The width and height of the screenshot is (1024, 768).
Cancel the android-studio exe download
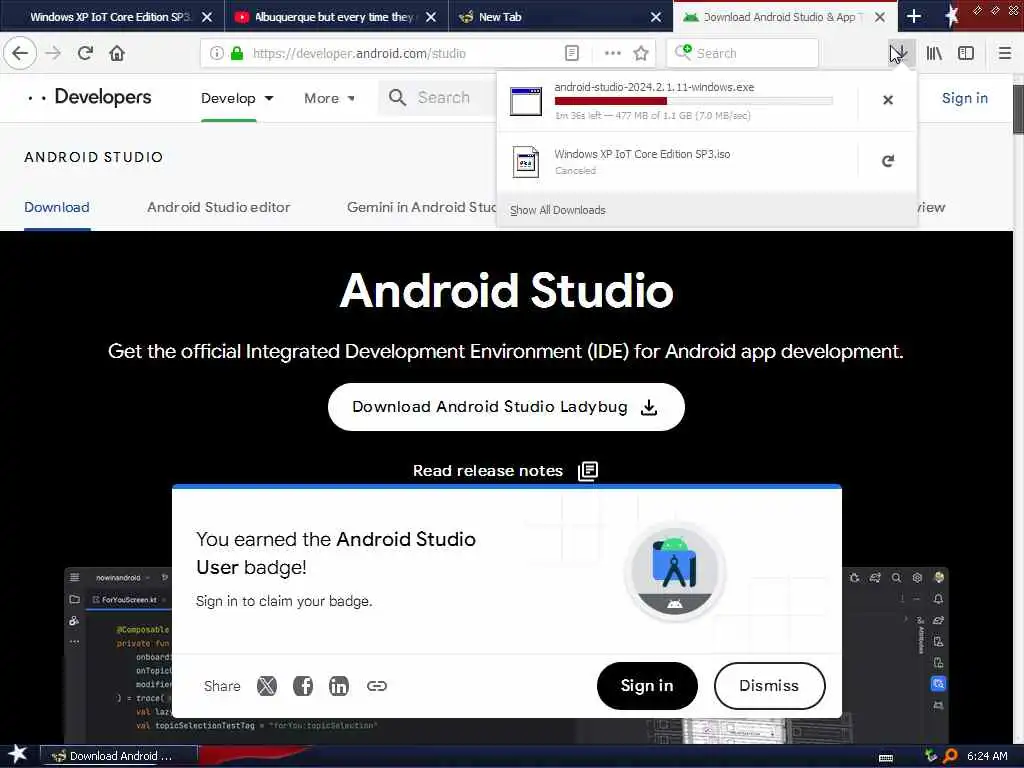(x=888, y=100)
